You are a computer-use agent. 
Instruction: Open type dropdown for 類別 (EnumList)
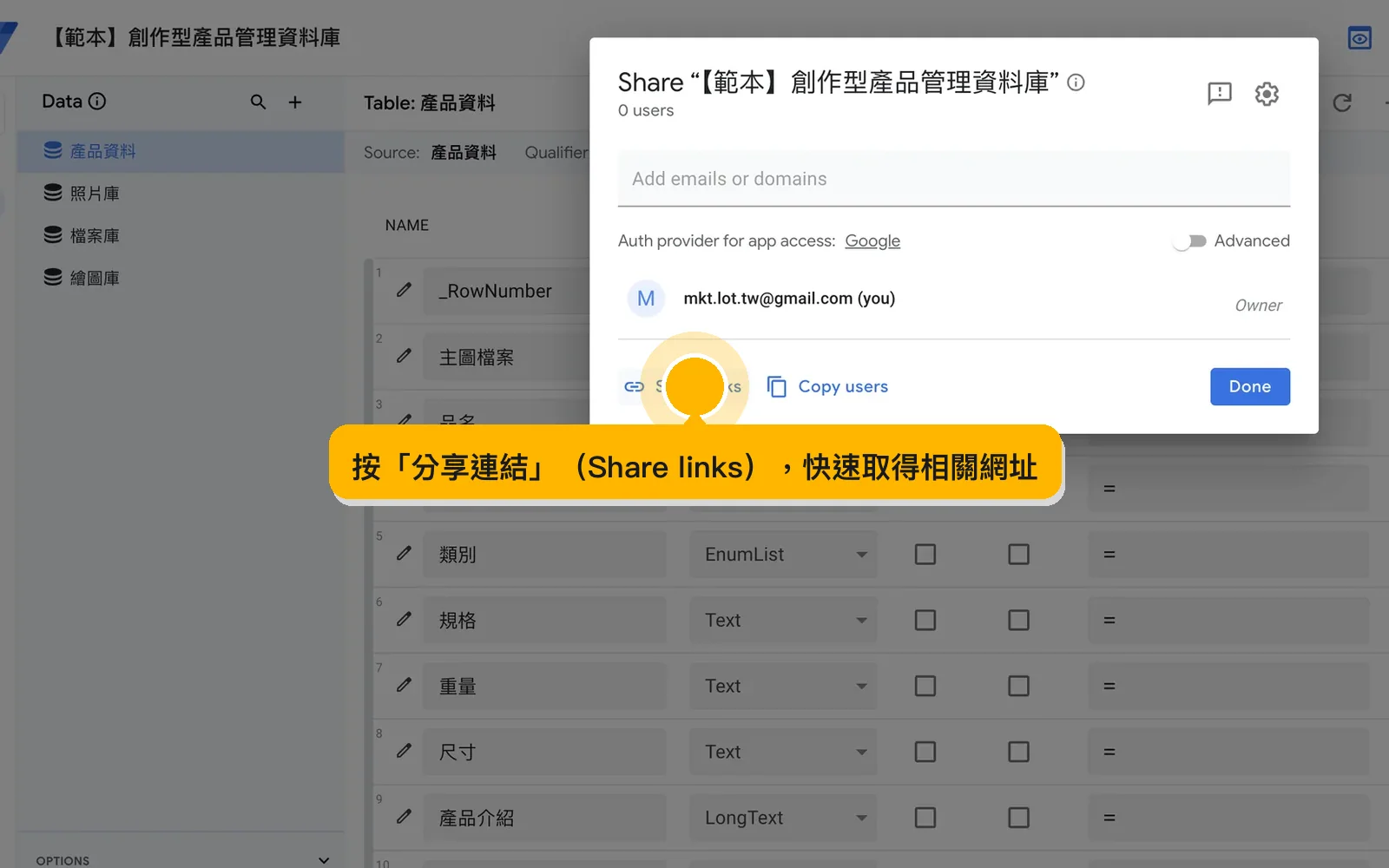click(x=783, y=555)
